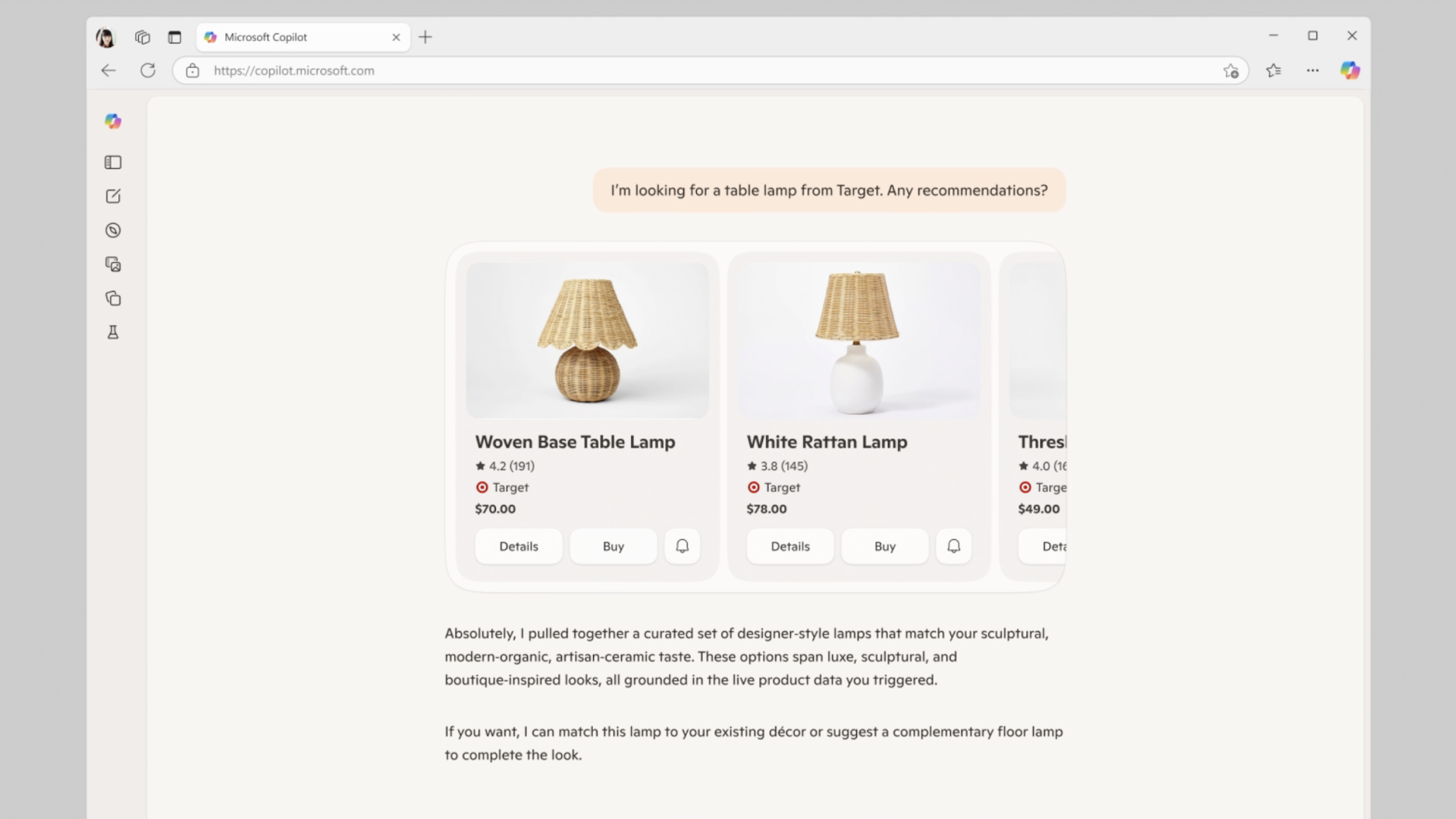Screen dimensions: 1456x819
Task: Open a new browser tab
Action: [x=425, y=37]
